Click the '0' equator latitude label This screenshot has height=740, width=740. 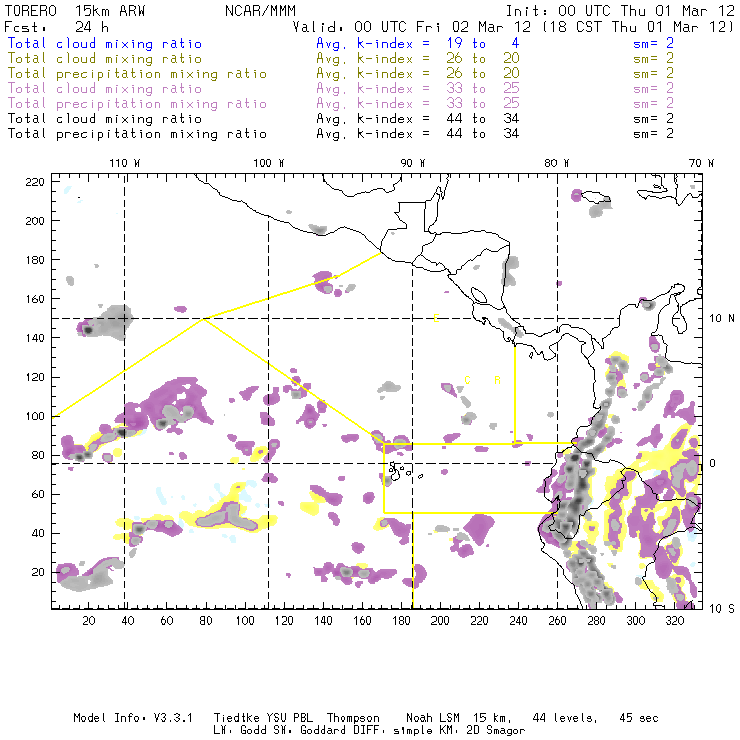713,463
